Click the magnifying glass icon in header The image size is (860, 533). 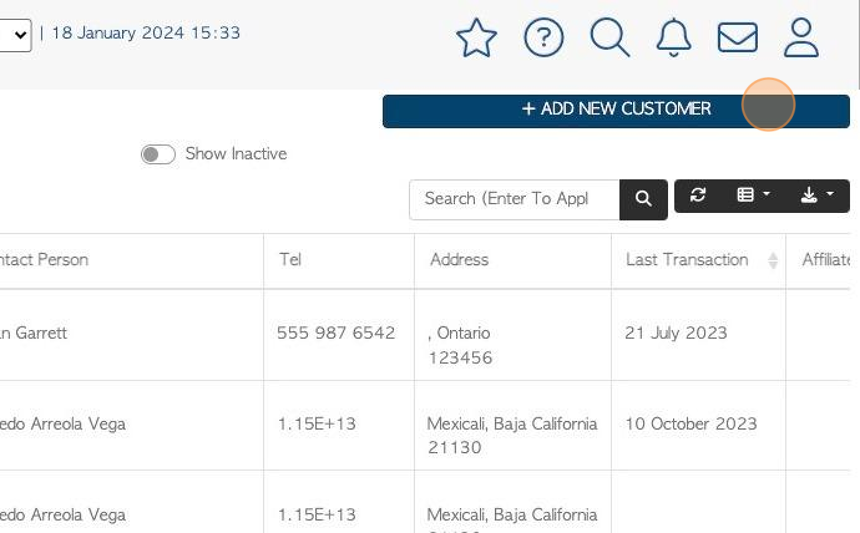click(609, 38)
